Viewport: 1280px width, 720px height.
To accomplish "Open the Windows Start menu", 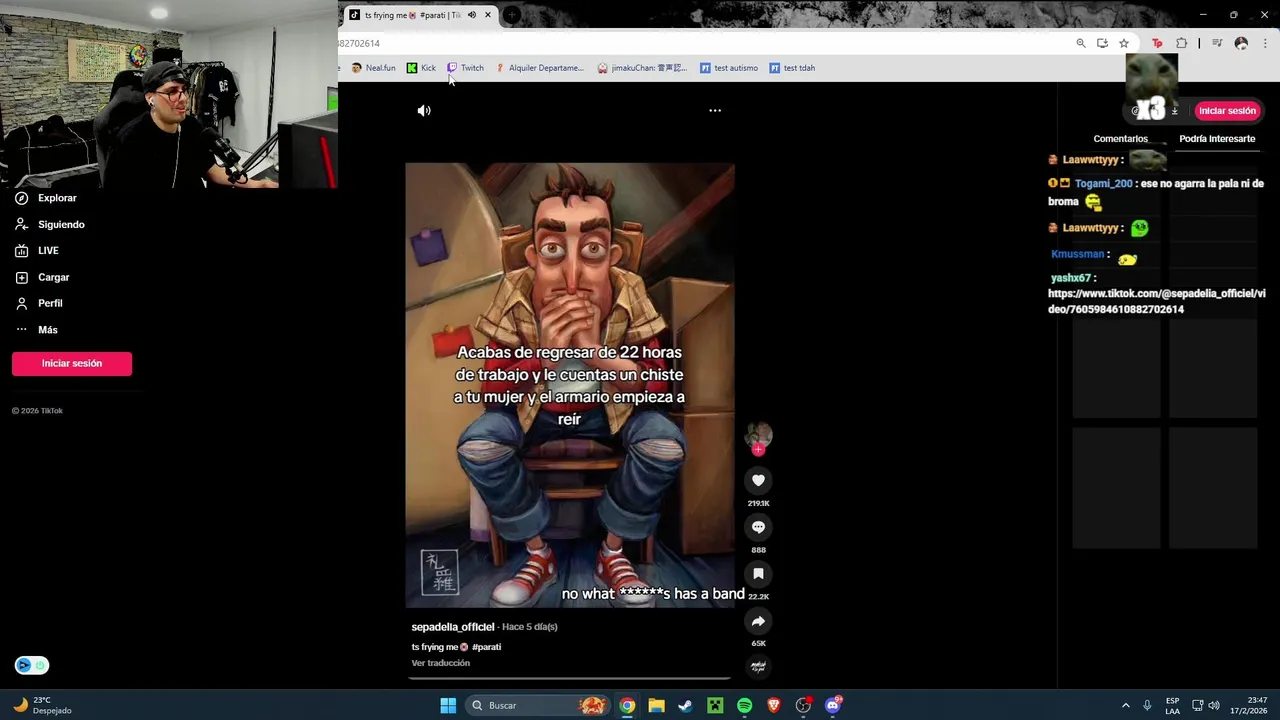I will coord(448,705).
